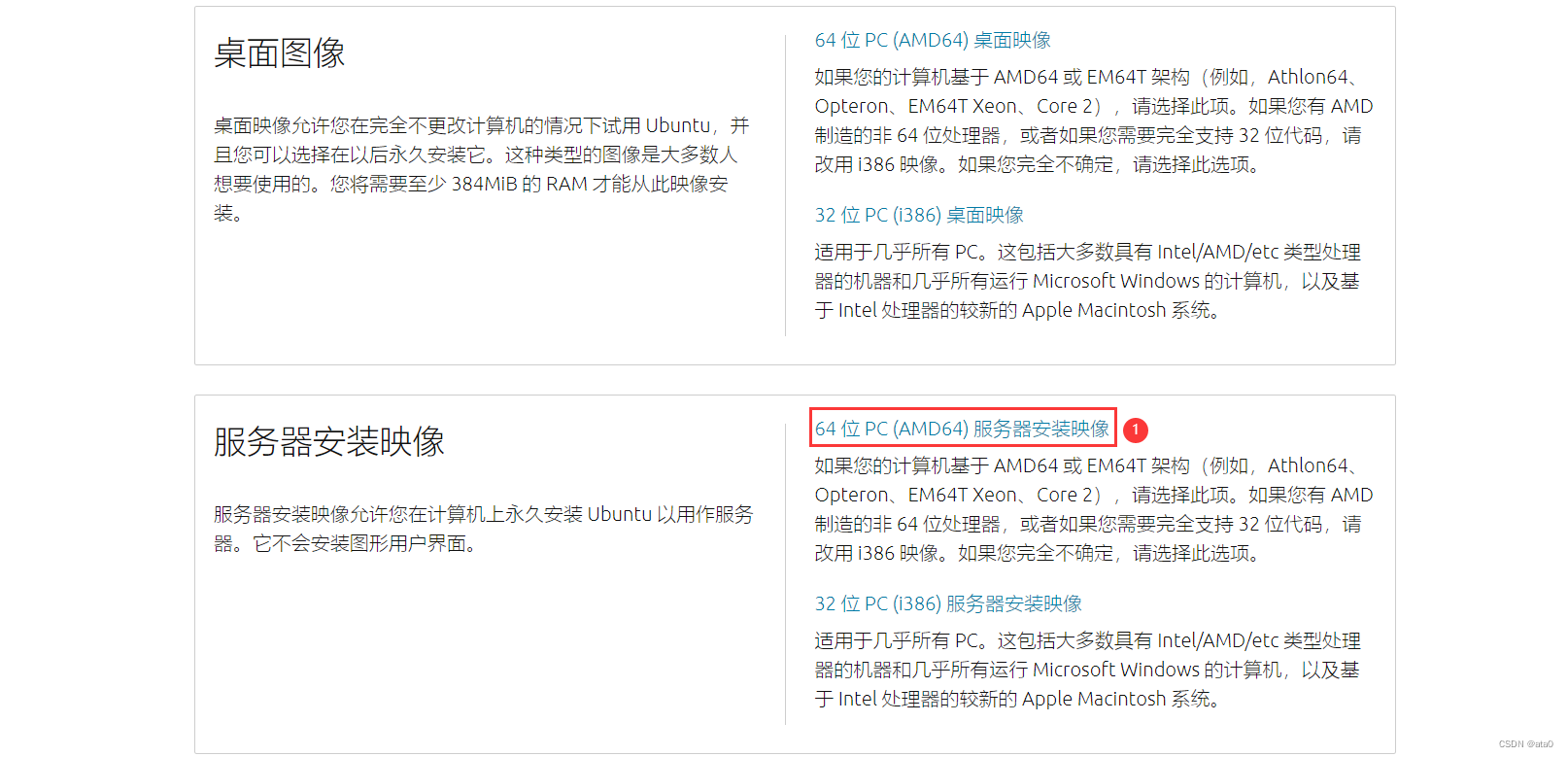This screenshot has width=1568, height=757.
Task: Open the 64 位 PC (AMD64) 桌面映像 link
Action: tap(933, 40)
